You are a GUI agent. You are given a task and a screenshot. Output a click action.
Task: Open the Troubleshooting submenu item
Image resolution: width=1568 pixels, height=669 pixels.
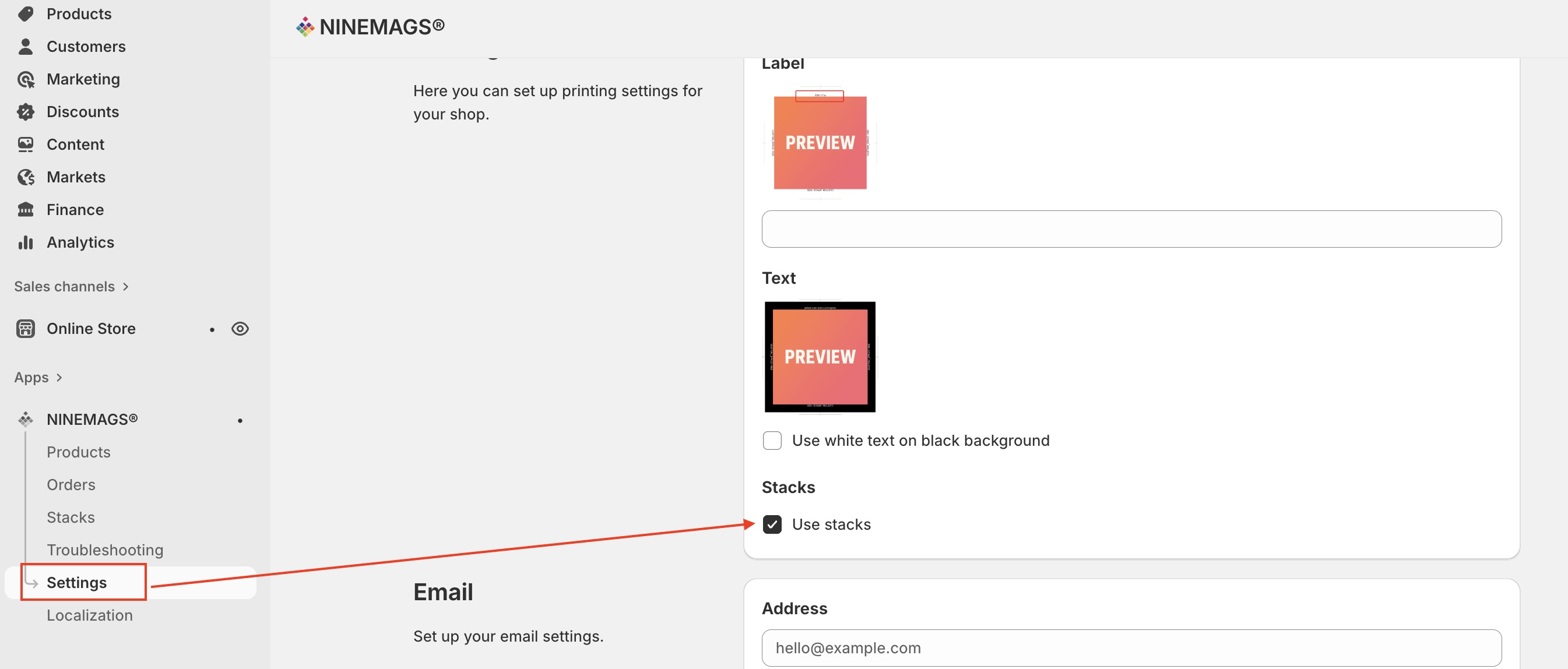click(105, 550)
